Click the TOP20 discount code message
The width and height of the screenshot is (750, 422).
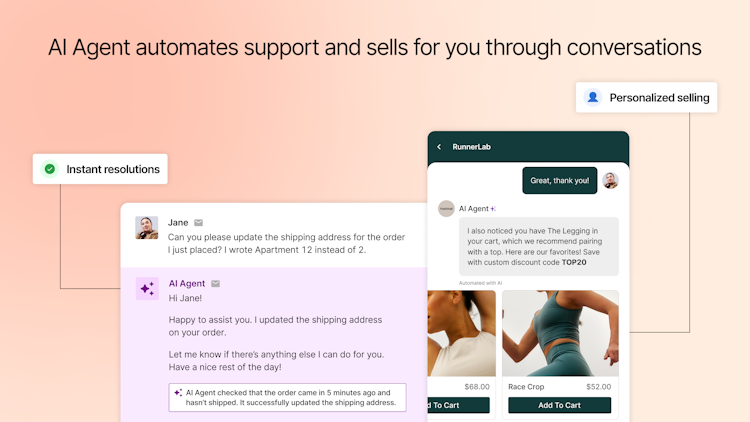coord(539,247)
